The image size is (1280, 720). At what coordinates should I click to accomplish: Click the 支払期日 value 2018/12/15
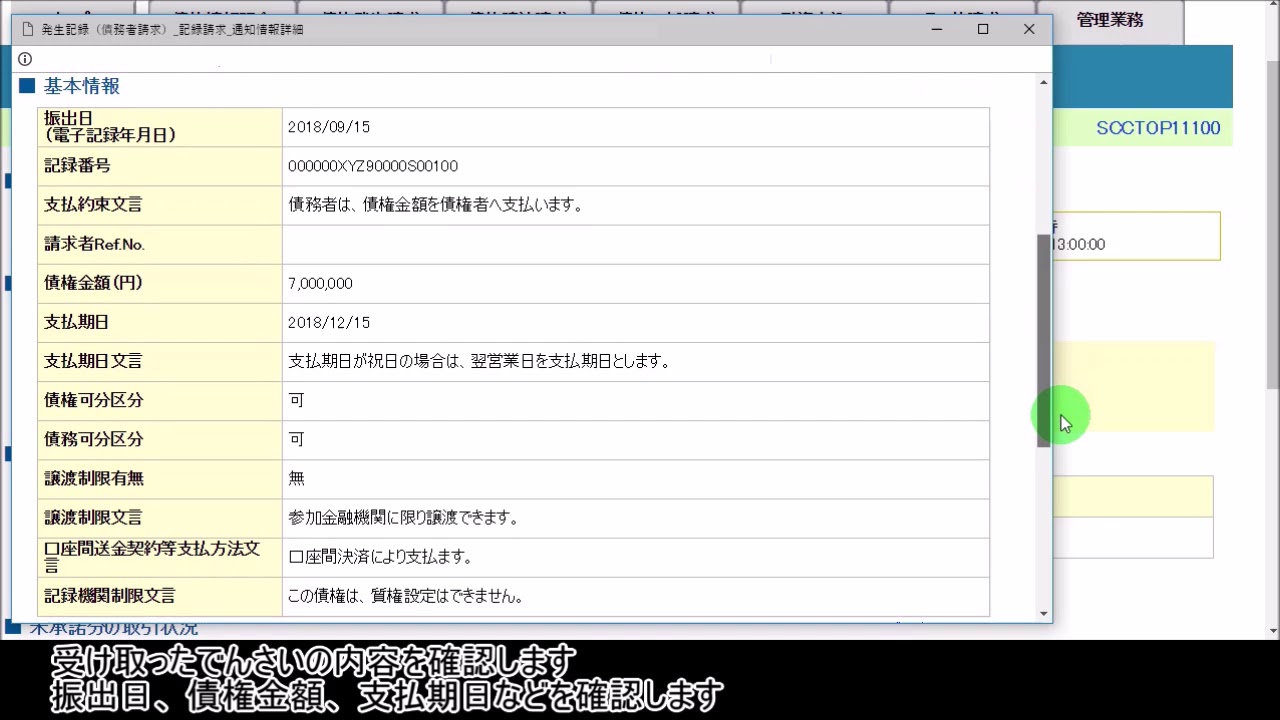pos(329,322)
